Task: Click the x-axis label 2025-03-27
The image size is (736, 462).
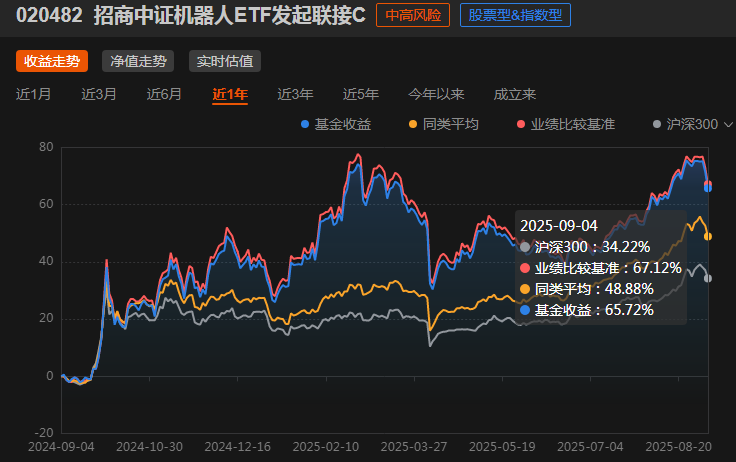Action: click(x=414, y=447)
